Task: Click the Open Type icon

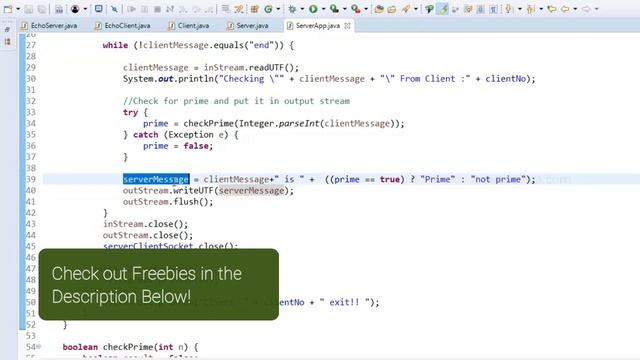Action: tap(379, 9)
